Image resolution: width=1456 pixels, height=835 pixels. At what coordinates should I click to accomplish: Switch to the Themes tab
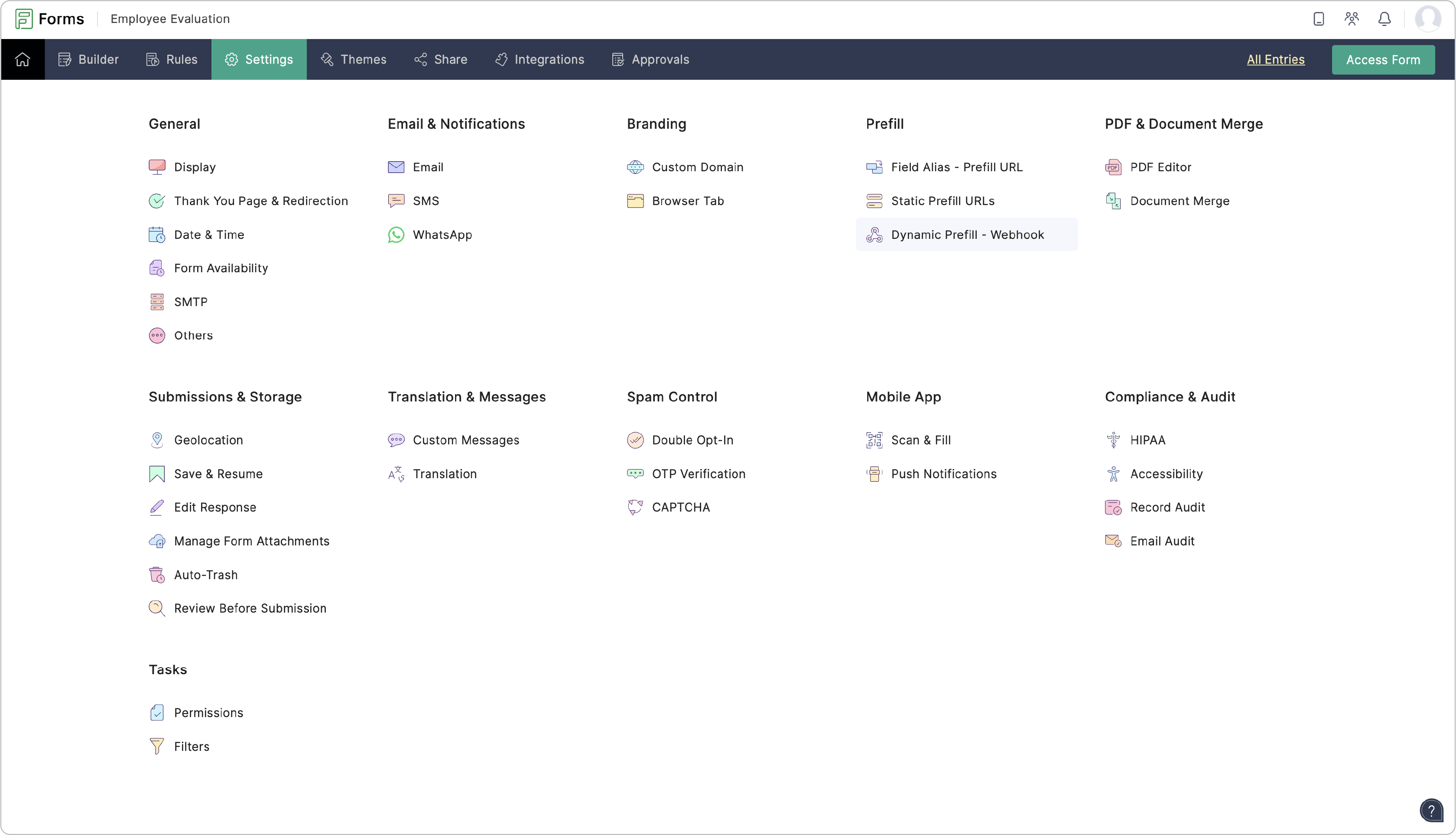[x=353, y=59]
